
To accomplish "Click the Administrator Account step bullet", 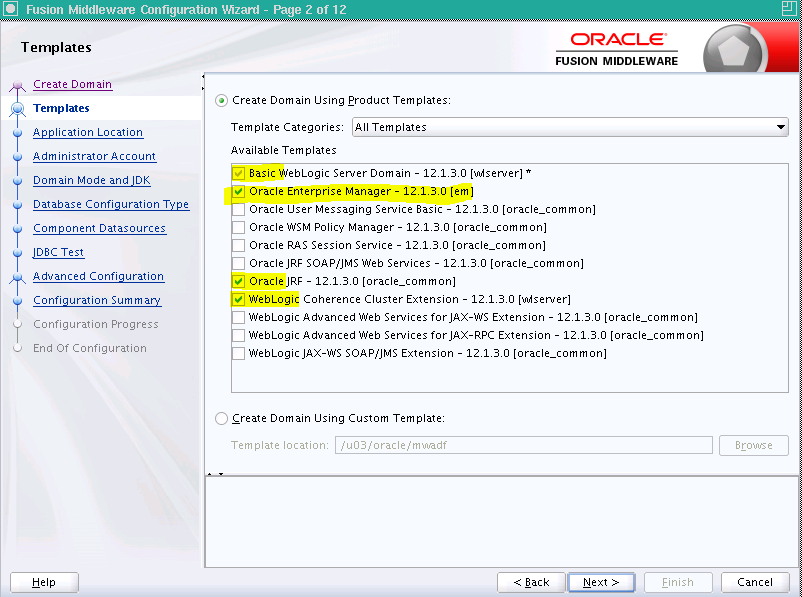I will [x=17, y=157].
